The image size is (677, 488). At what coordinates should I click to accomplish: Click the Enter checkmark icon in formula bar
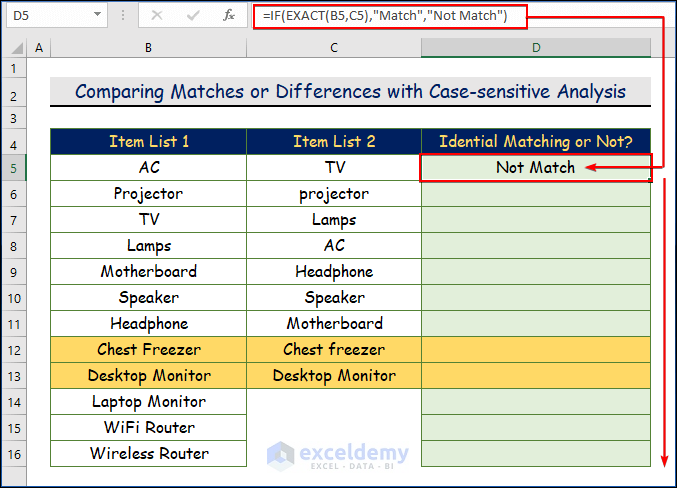pyautogui.click(x=192, y=15)
